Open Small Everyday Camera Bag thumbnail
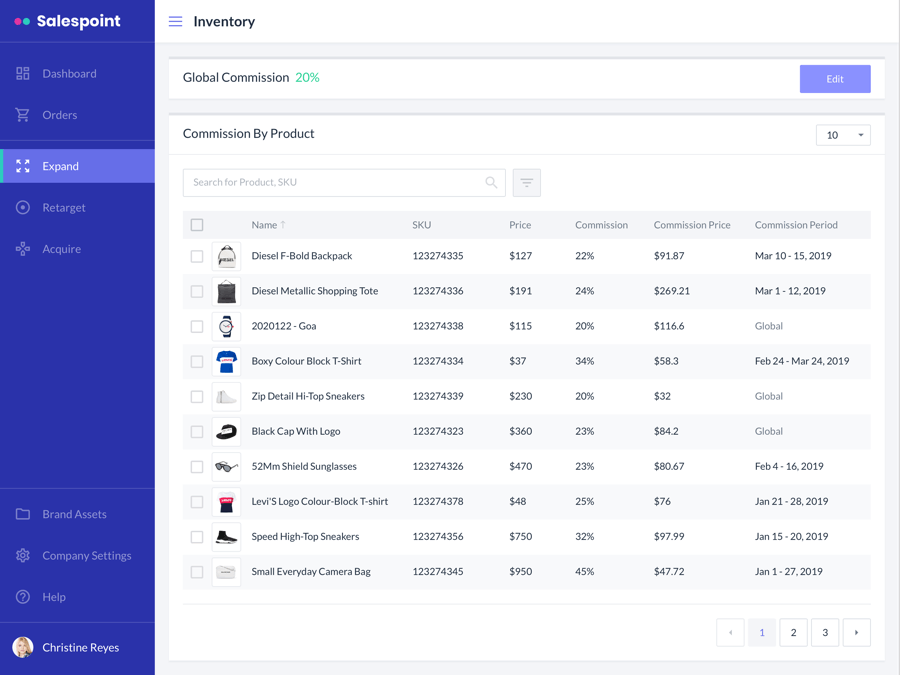This screenshot has height=675, width=900. coord(226,571)
